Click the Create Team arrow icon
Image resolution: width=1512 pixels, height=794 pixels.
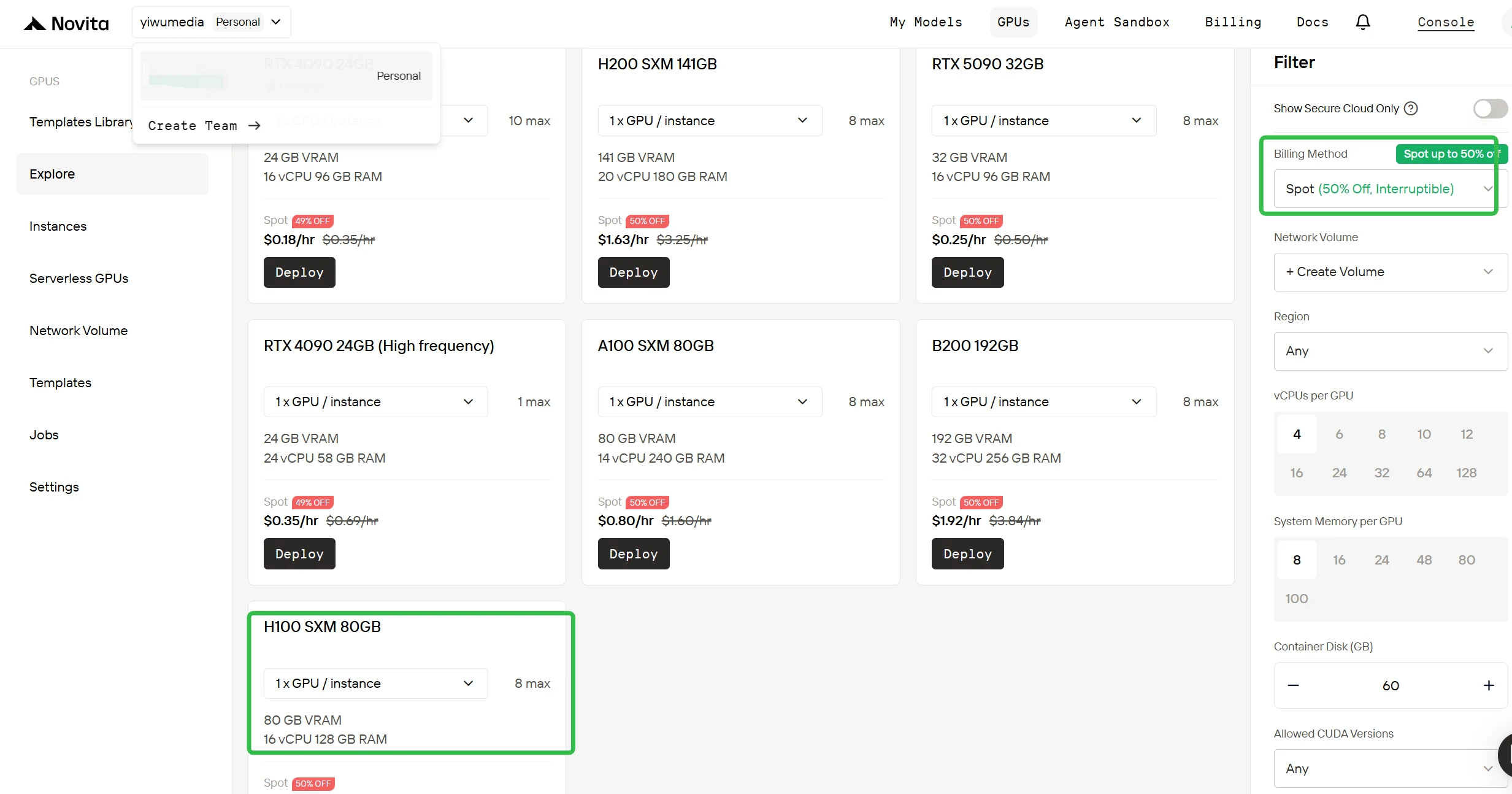point(255,126)
